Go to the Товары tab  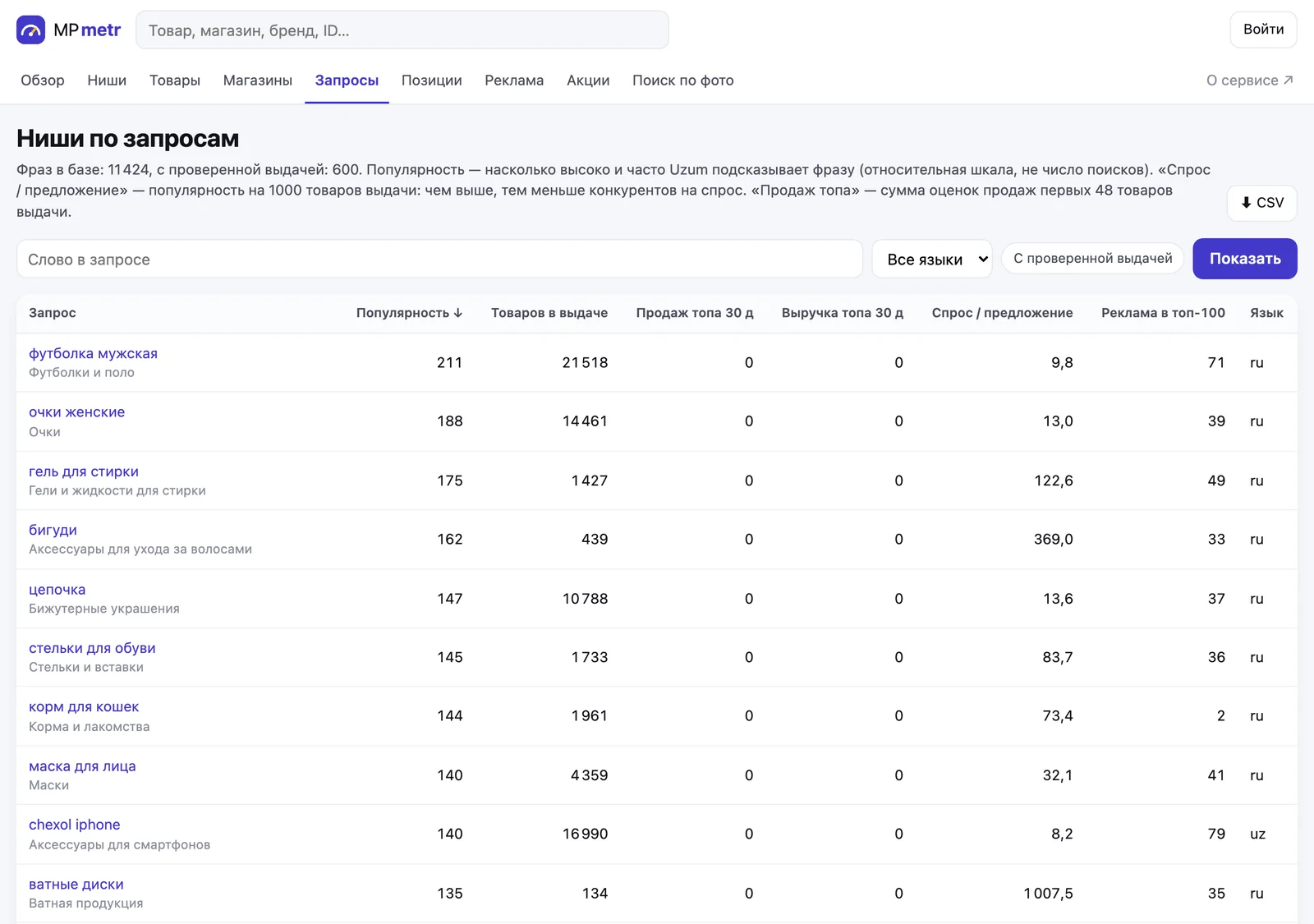pos(175,80)
